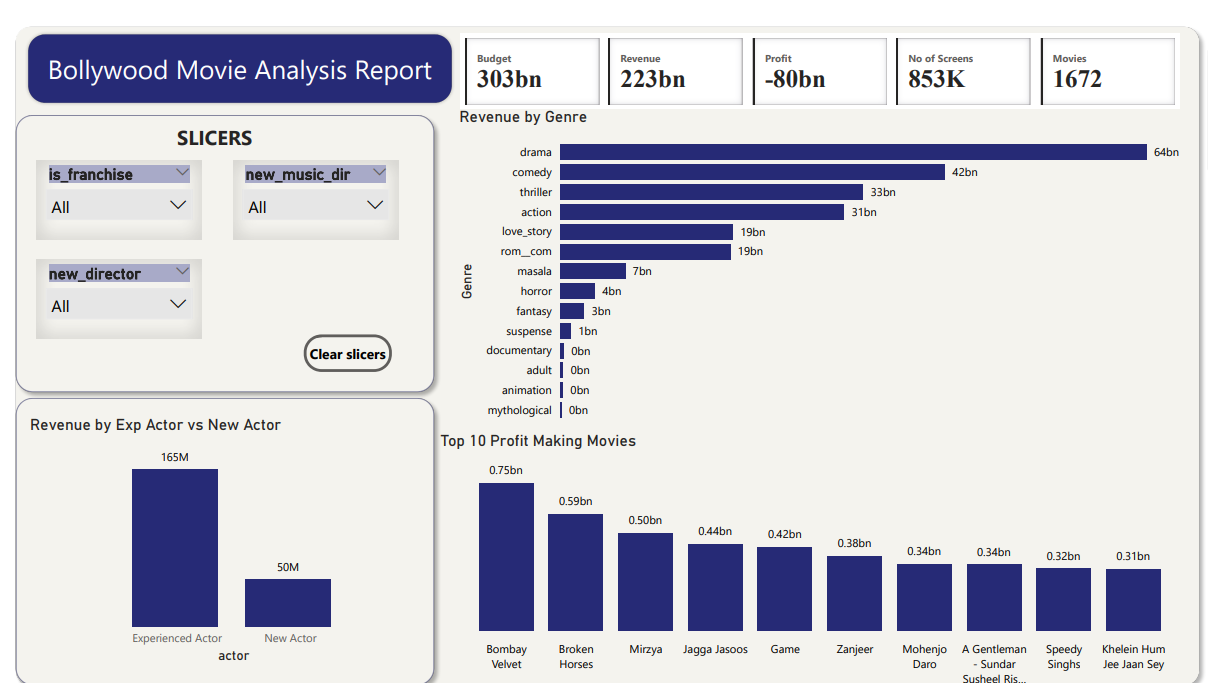
Task: Select the masala revenue bar
Action: point(592,271)
